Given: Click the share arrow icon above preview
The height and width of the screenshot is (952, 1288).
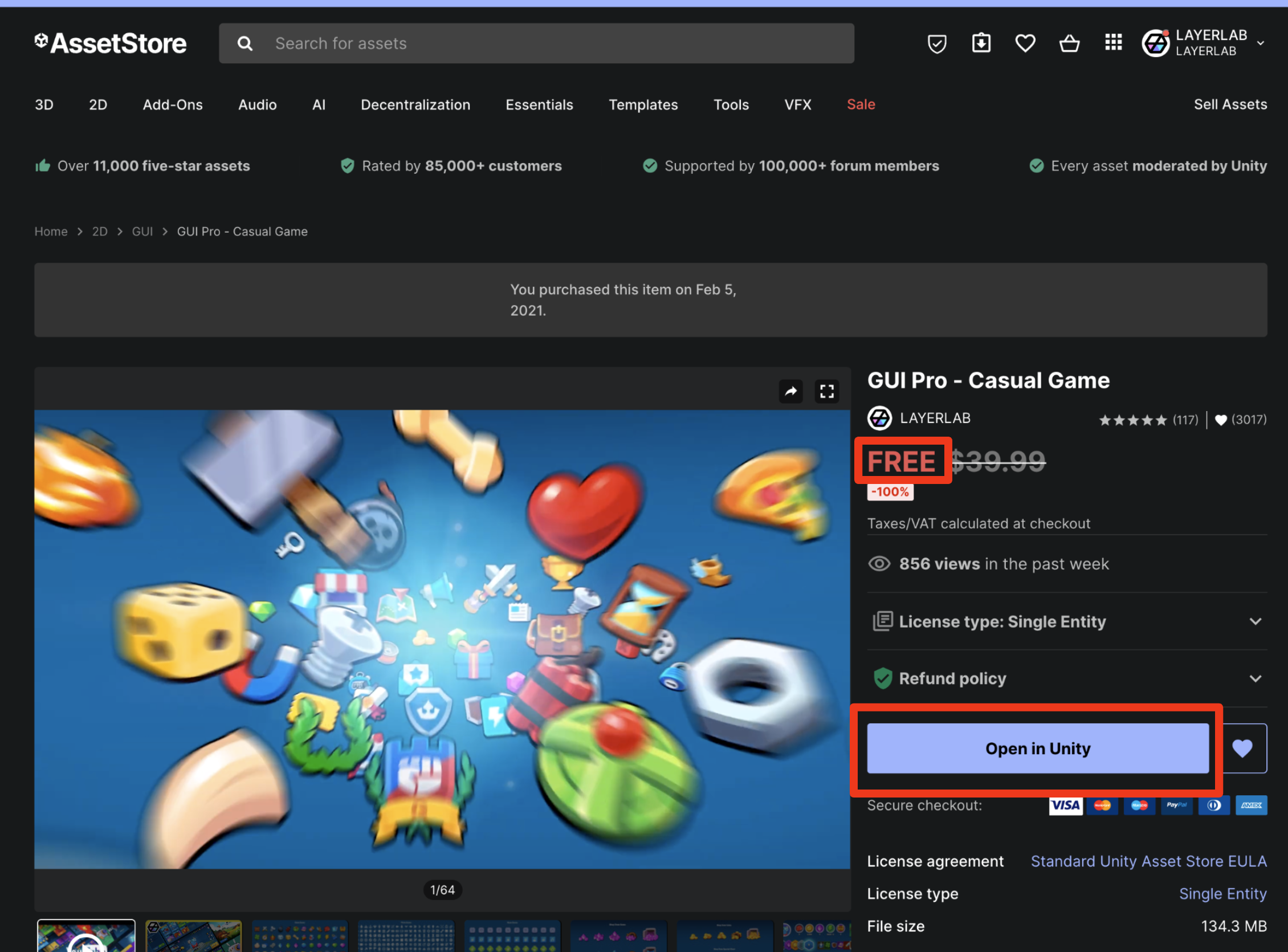Looking at the screenshot, I should 790,391.
